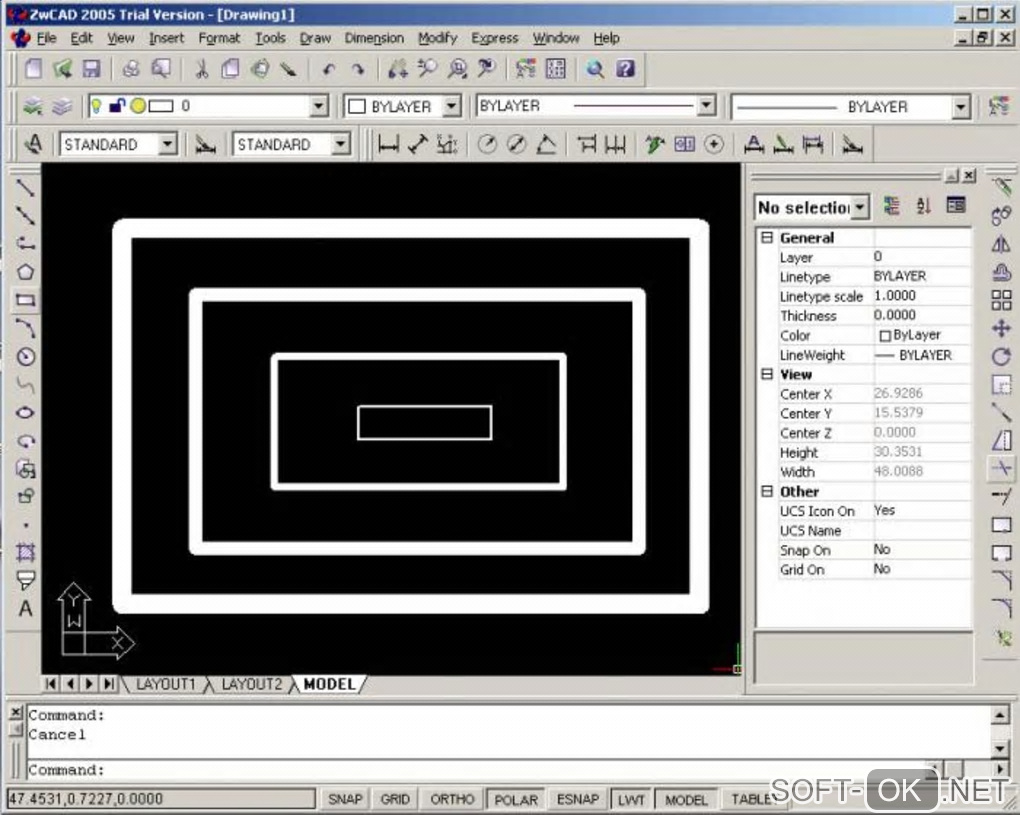This screenshot has height=815, width=1020.
Task: Click the Save (floppy disk) icon
Action: [92, 68]
